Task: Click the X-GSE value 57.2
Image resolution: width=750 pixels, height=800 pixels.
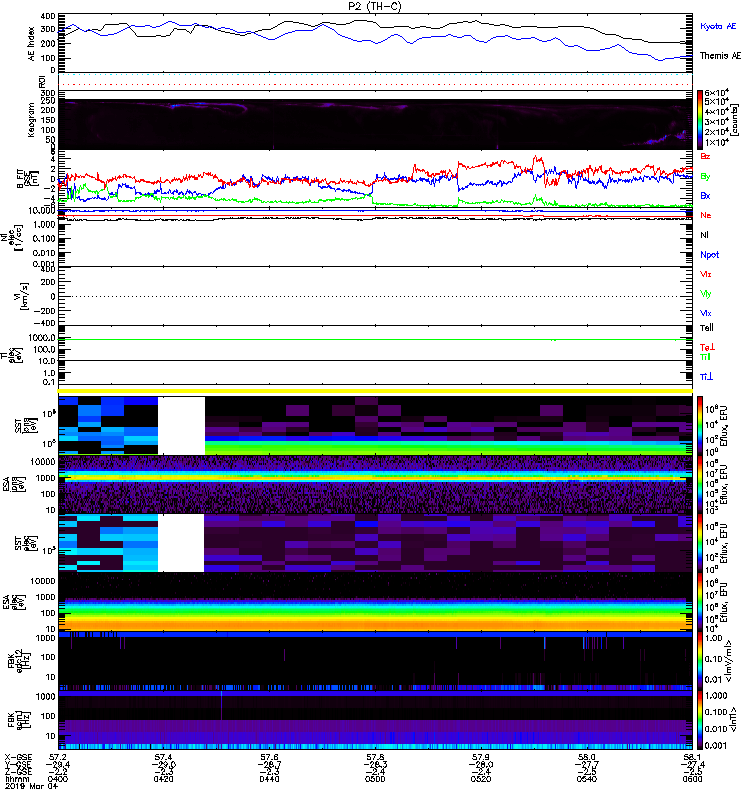Action: [x=58, y=758]
